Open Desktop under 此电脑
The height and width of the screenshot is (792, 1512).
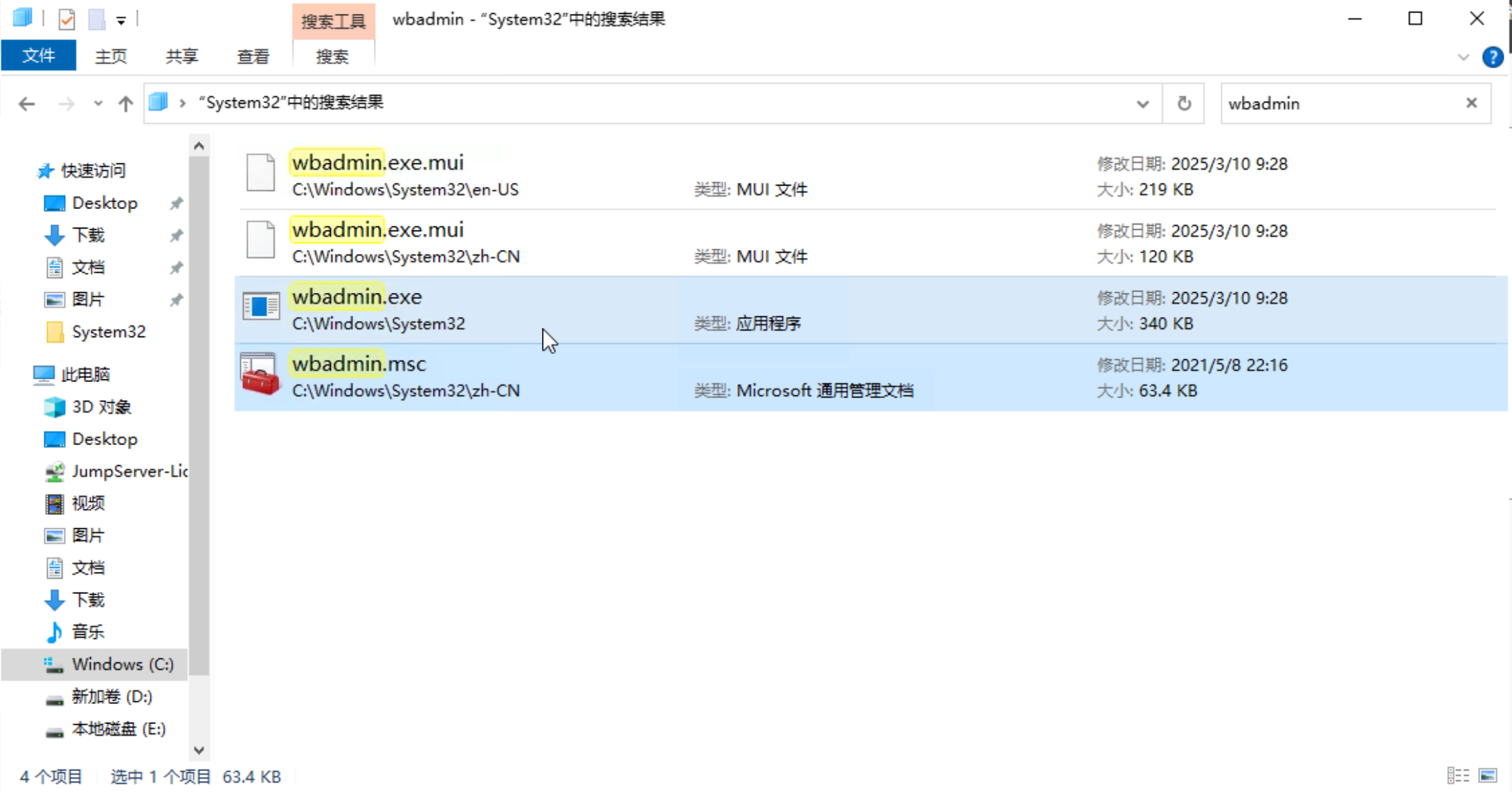(105, 439)
